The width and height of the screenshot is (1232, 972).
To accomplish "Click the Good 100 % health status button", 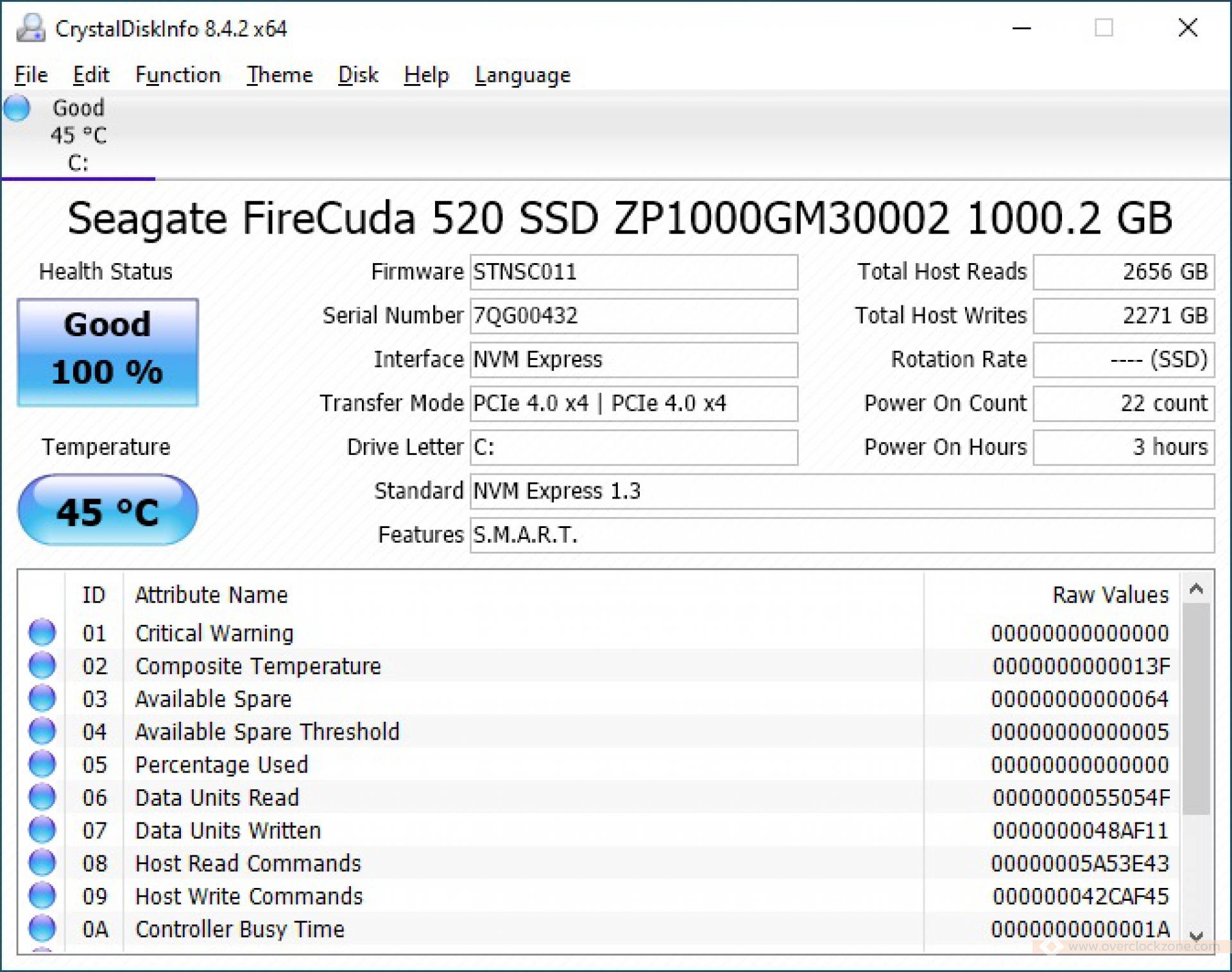I will 108,352.
